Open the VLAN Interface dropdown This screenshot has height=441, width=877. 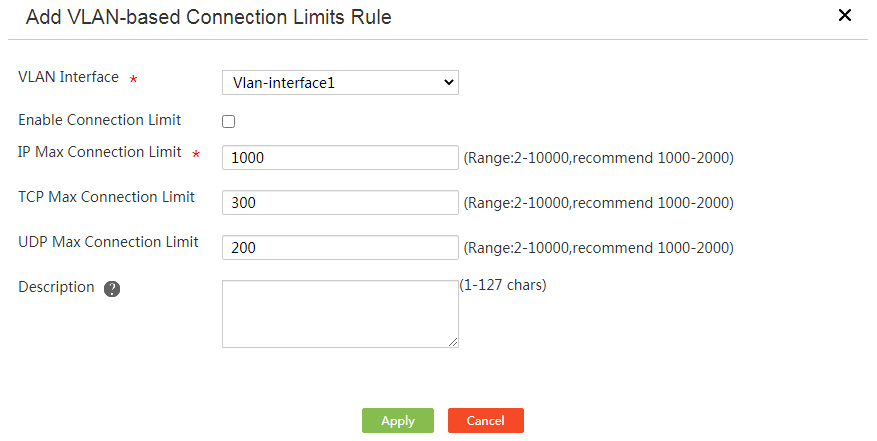pos(340,82)
